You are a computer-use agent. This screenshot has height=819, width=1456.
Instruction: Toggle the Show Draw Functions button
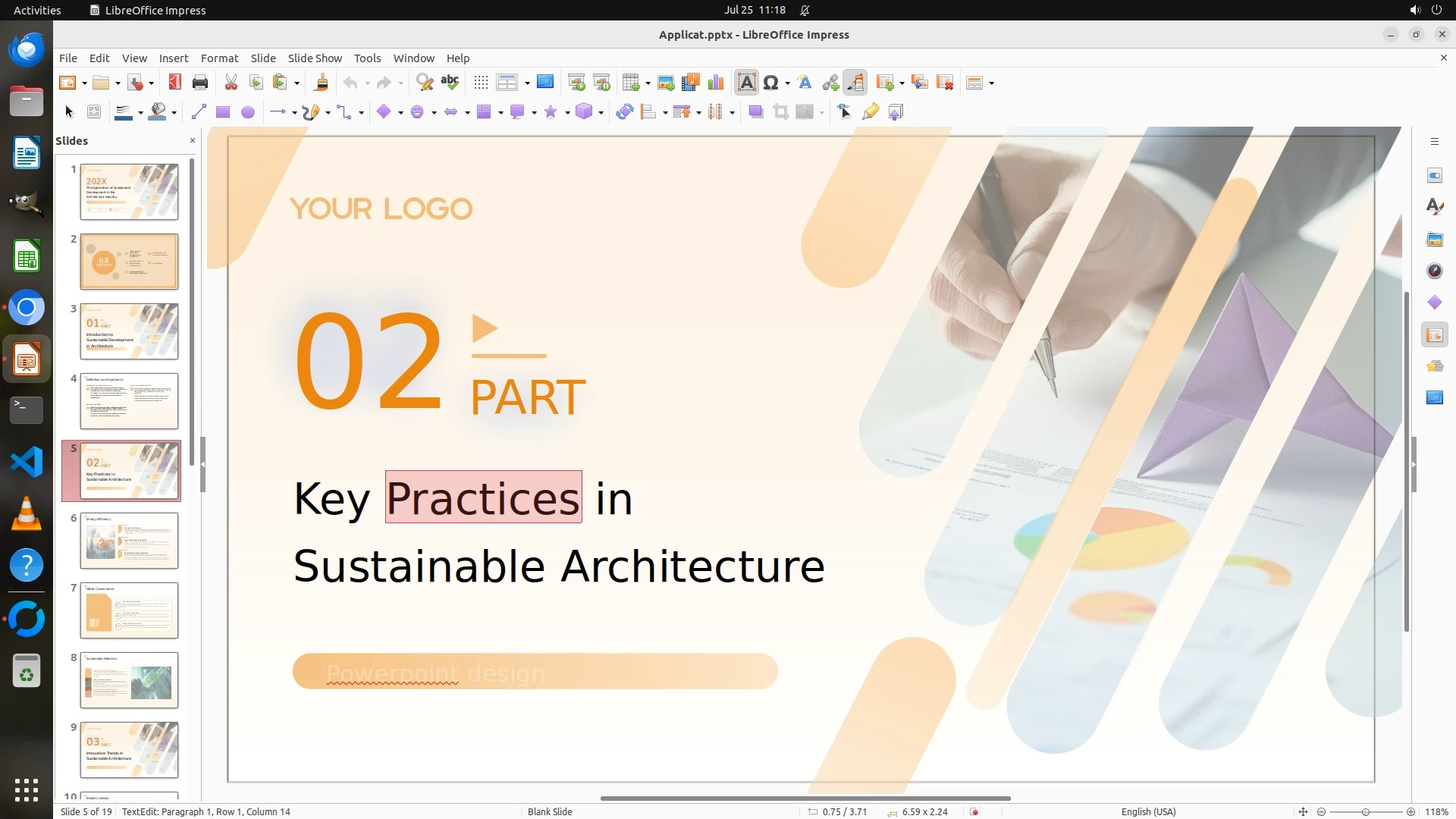tap(855, 83)
